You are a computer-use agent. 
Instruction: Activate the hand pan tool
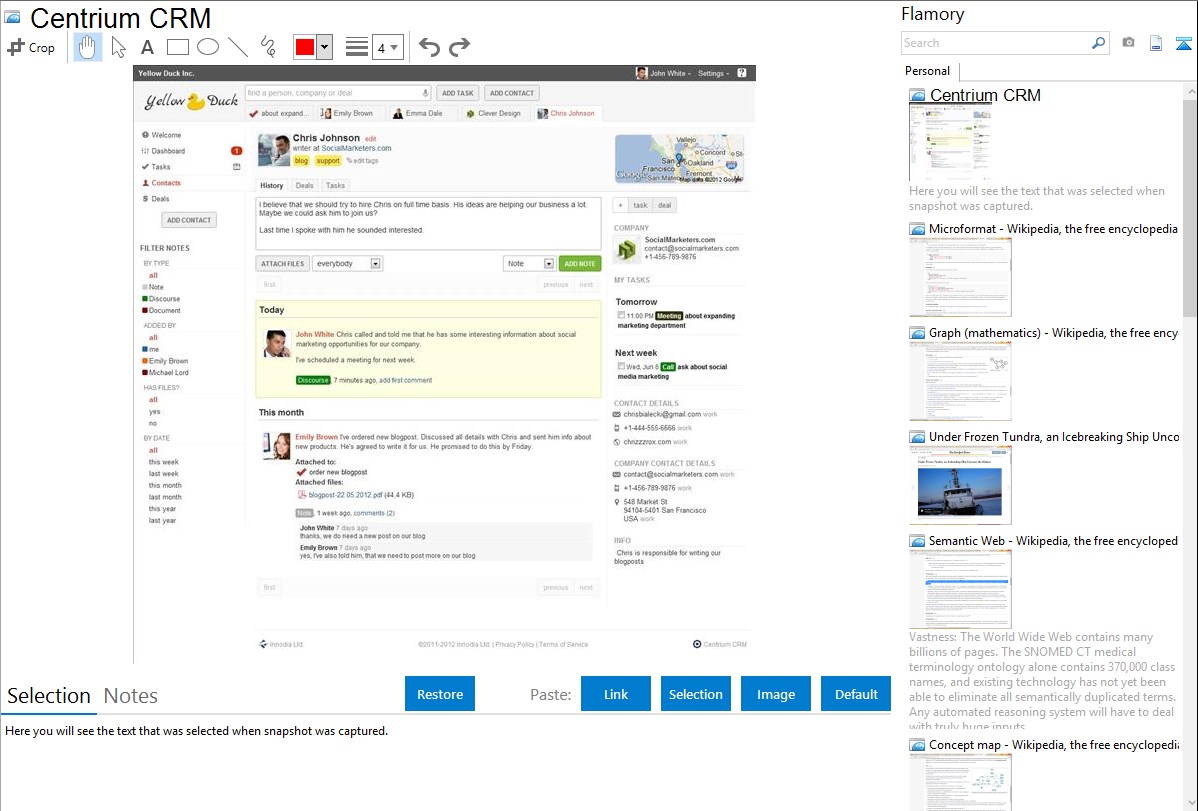pos(87,47)
